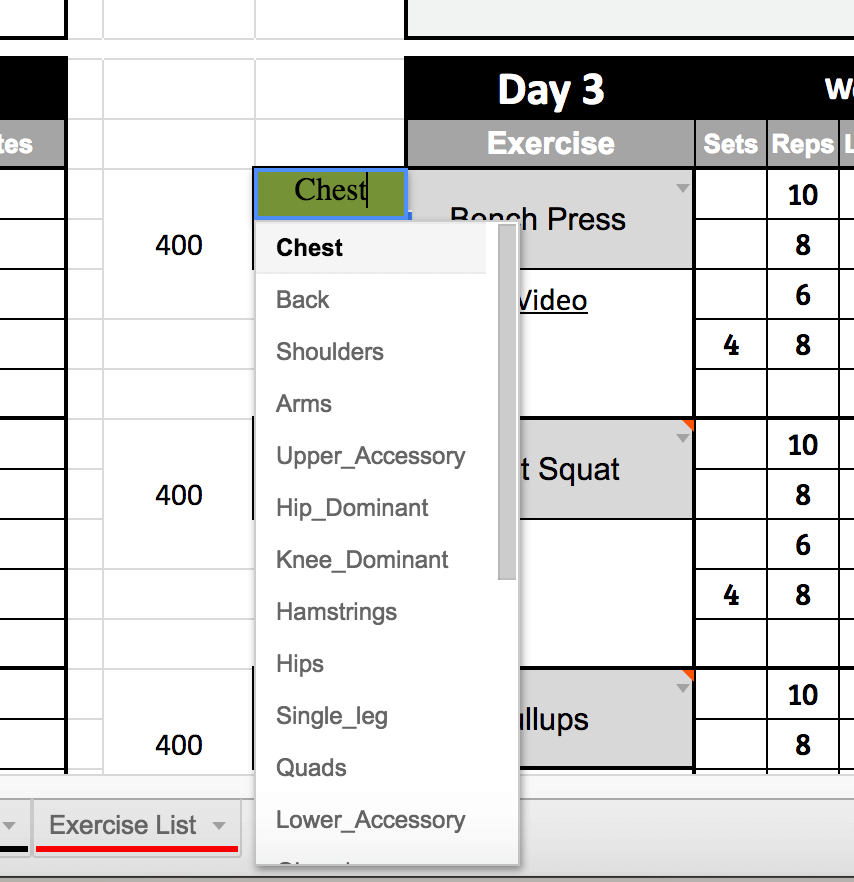Expand the Squat exercise cell dropdown

coord(683,438)
